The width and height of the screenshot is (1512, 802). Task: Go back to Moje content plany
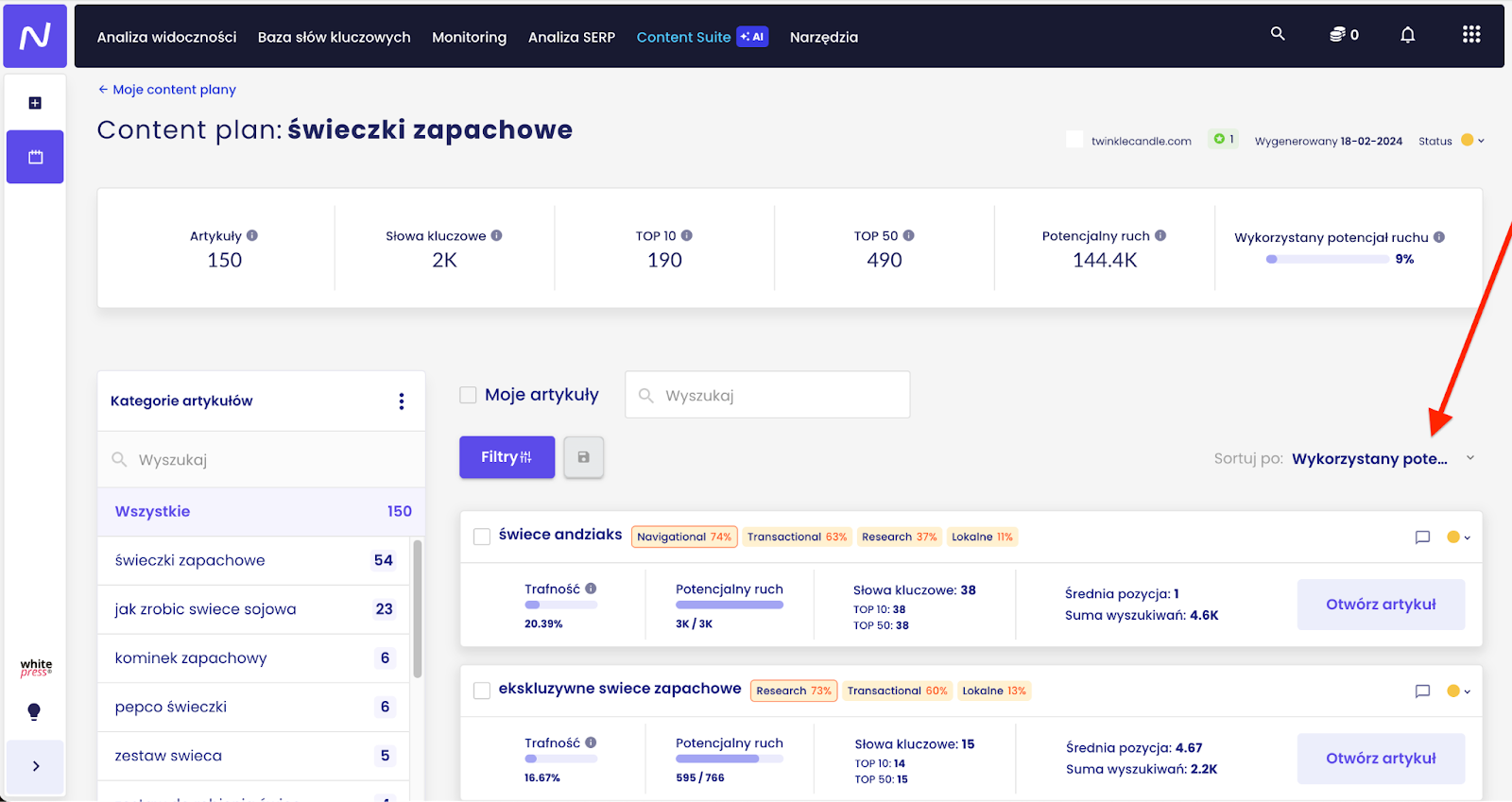point(167,90)
